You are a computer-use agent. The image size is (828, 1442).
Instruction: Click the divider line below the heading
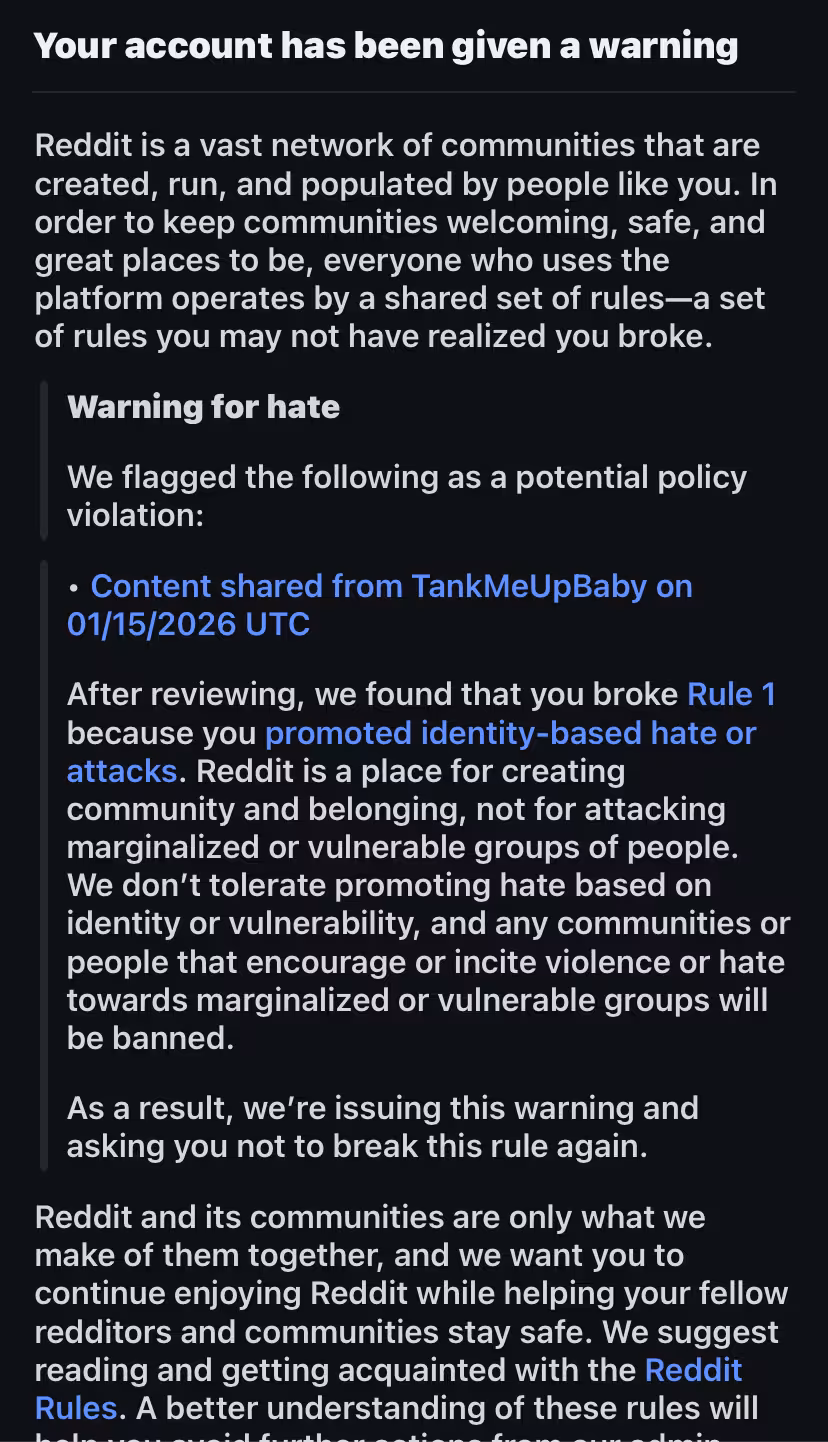coord(414,92)
